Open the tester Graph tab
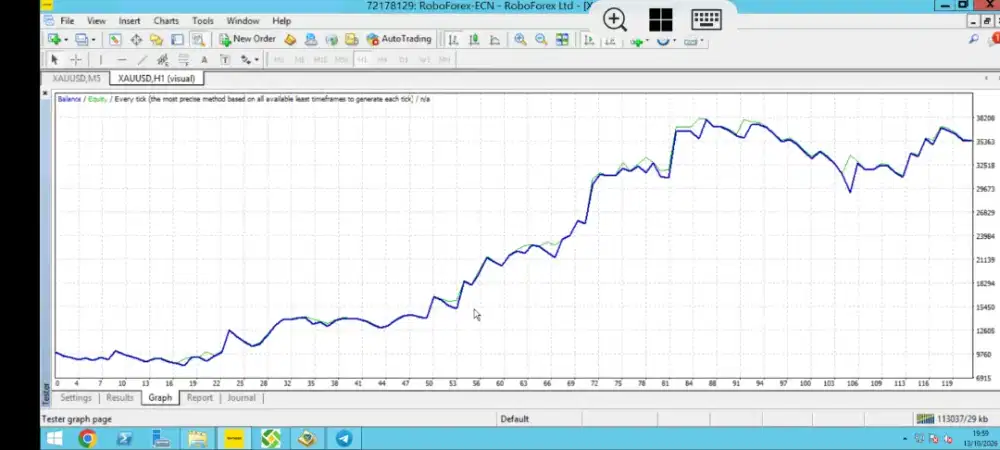The height and width of the screenshot is (450, 1000). click(x=160, y=398)
